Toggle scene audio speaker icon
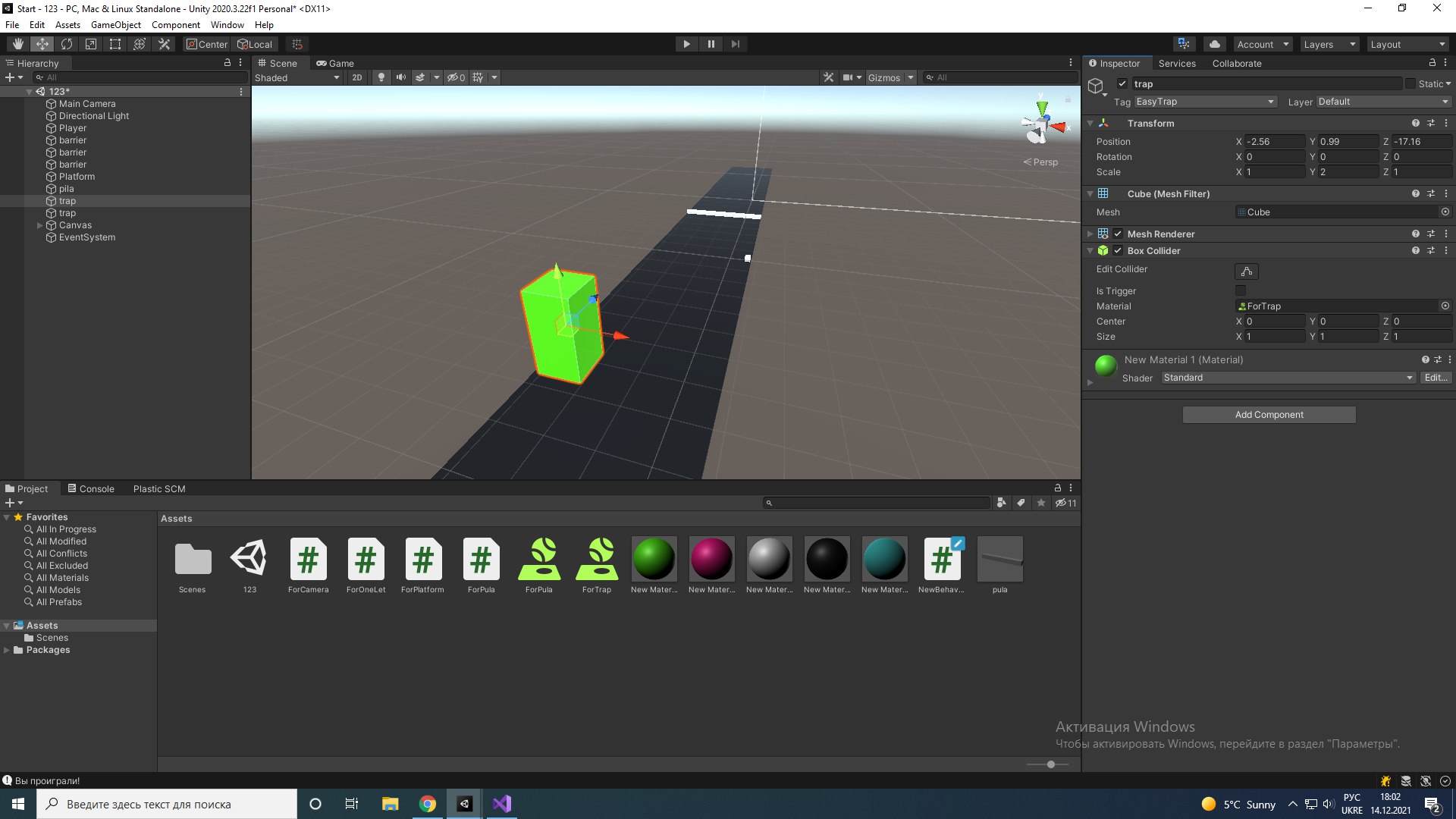The image size is (1456, 819). (x=400, y=77)
